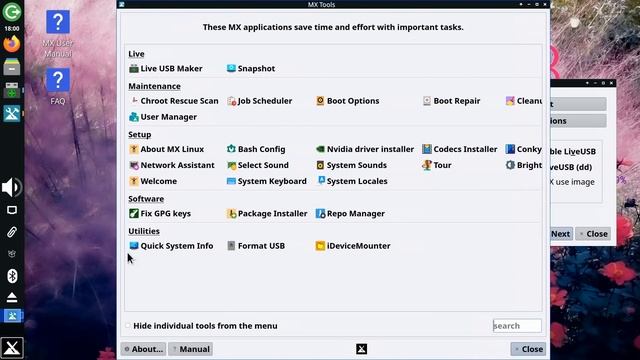This screenshot has height=360, width=640.
Task: Click the search field in MX Tools
Action: pyautogui.click(x=517, y=326)
